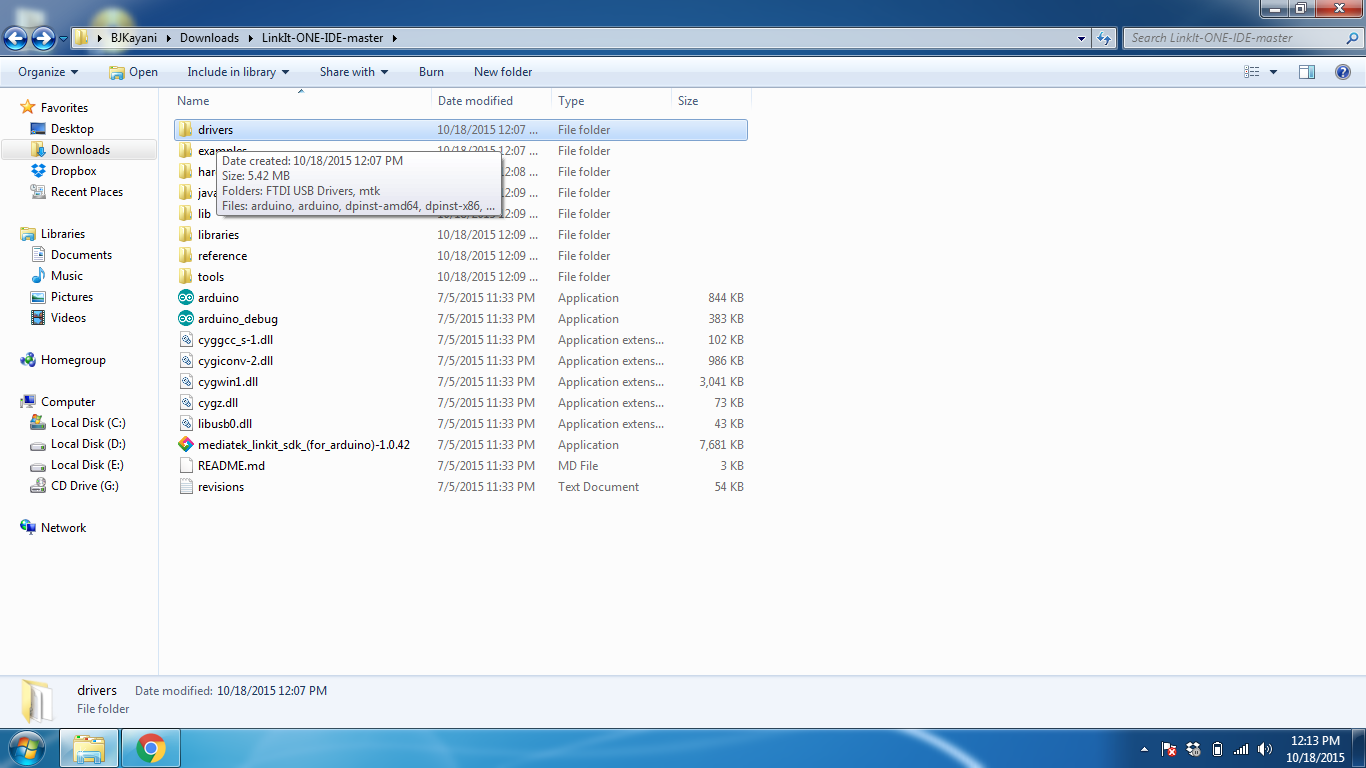This screenshot has width=1366, height=768.
Task: Select the tools folder row
Action: pyautogui.click(x=460, y=277)
